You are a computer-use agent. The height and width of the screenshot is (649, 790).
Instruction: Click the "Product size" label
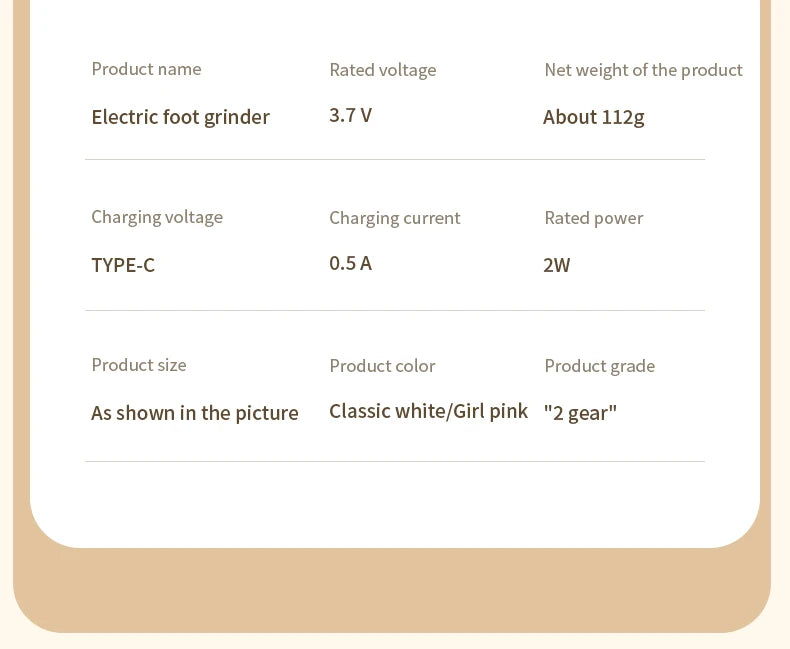click(x=139, y=365)
